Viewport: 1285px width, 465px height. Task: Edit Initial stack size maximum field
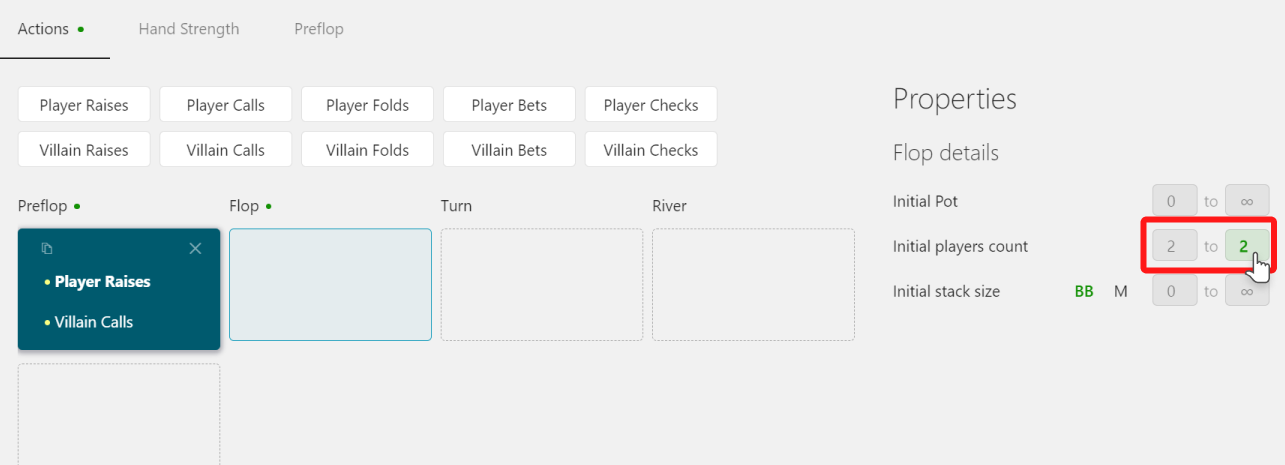[x=1246, y=291]
